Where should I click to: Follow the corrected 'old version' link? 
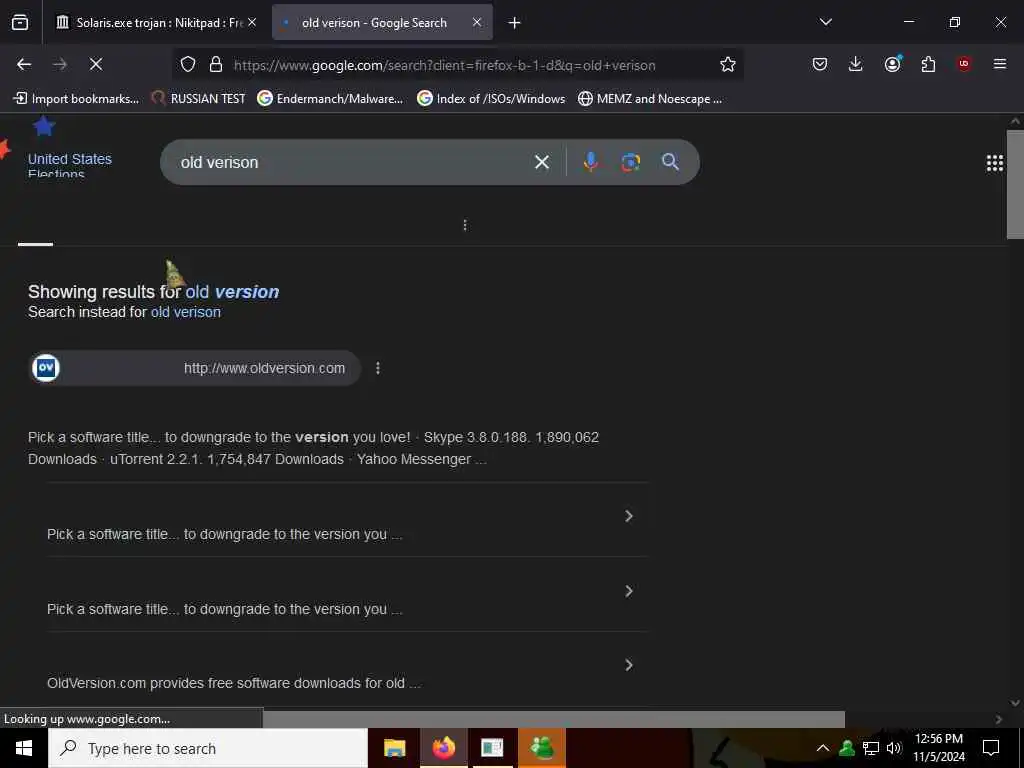coord(232,292)
